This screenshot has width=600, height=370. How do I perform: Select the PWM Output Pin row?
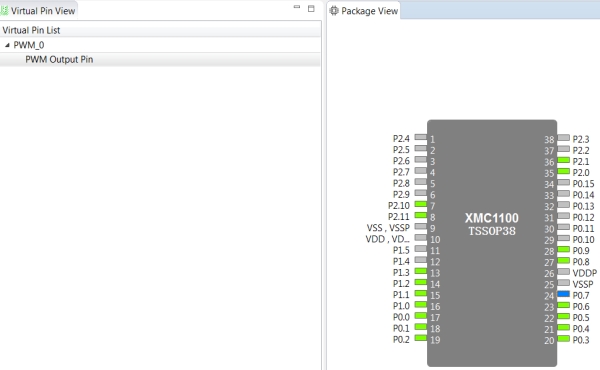(x=160, y=60)
